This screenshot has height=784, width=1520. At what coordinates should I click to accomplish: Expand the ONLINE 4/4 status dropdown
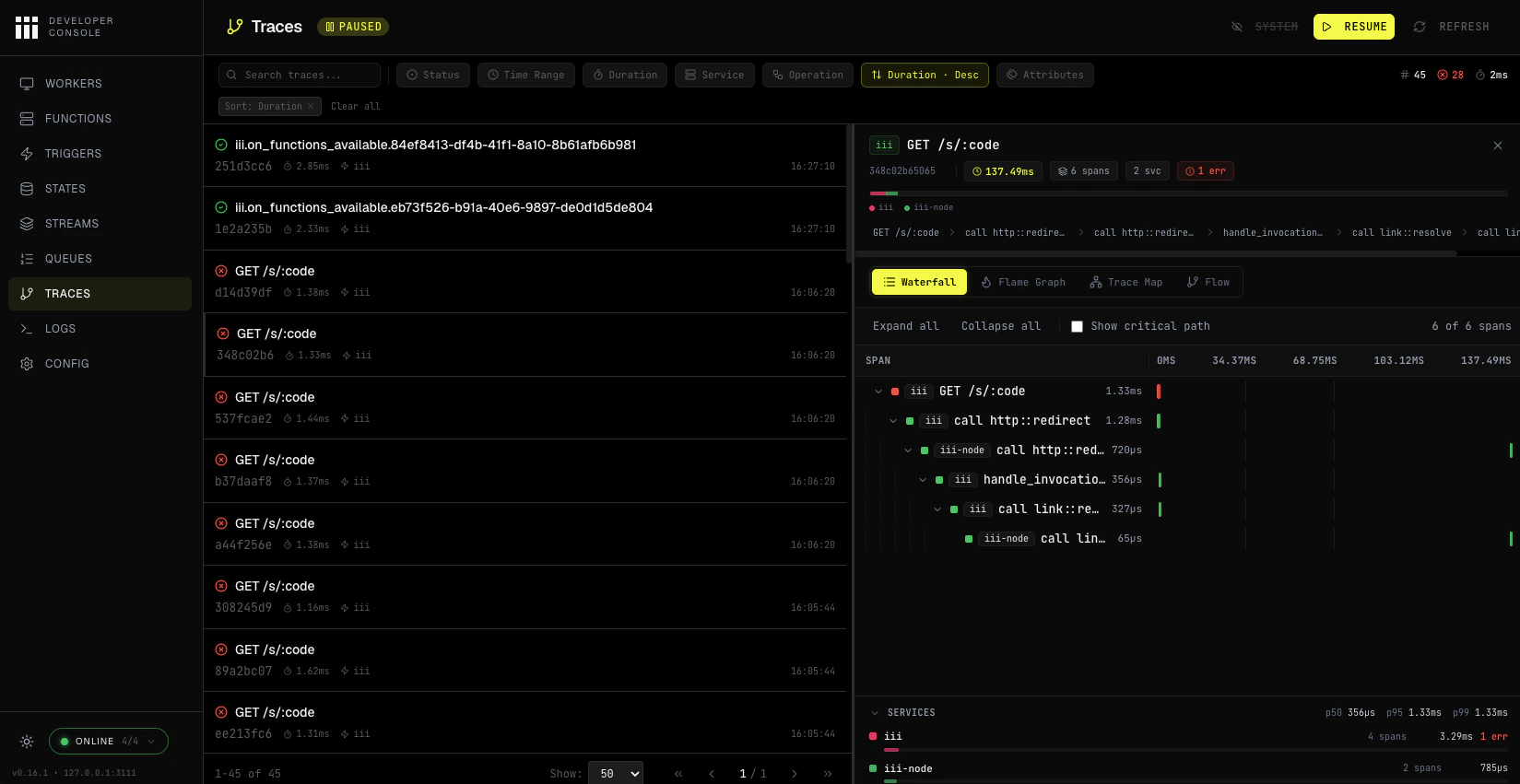pyautogui.click(x=109, y=742)
